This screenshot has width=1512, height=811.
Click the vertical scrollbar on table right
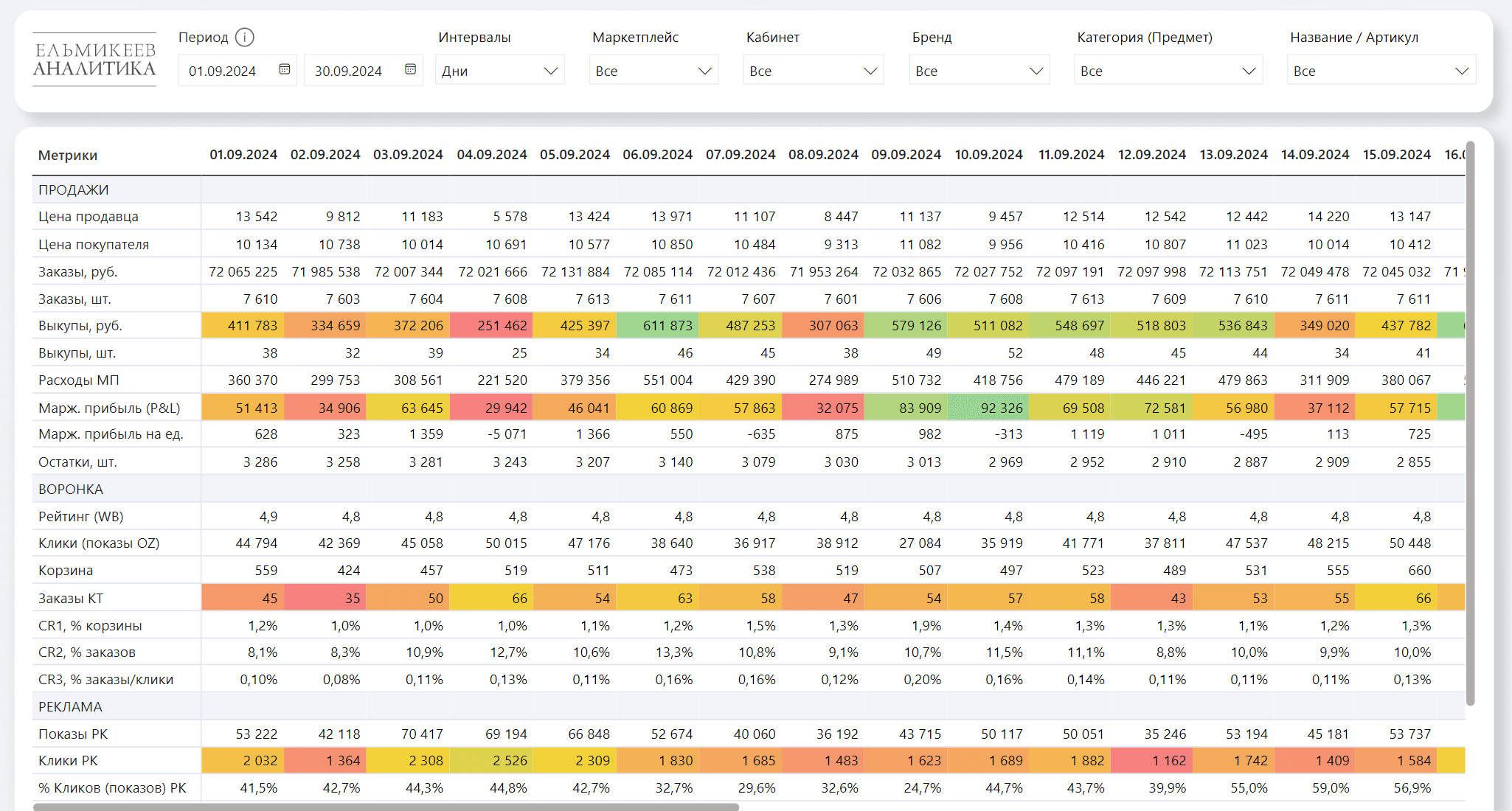click(x=1470, y=424)
